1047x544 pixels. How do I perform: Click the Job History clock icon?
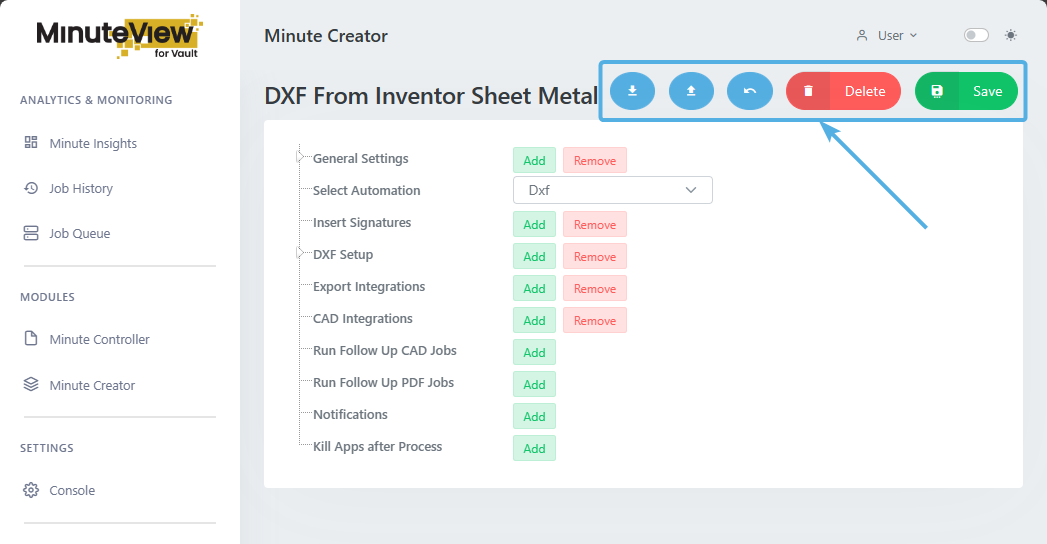coord(31,188)
